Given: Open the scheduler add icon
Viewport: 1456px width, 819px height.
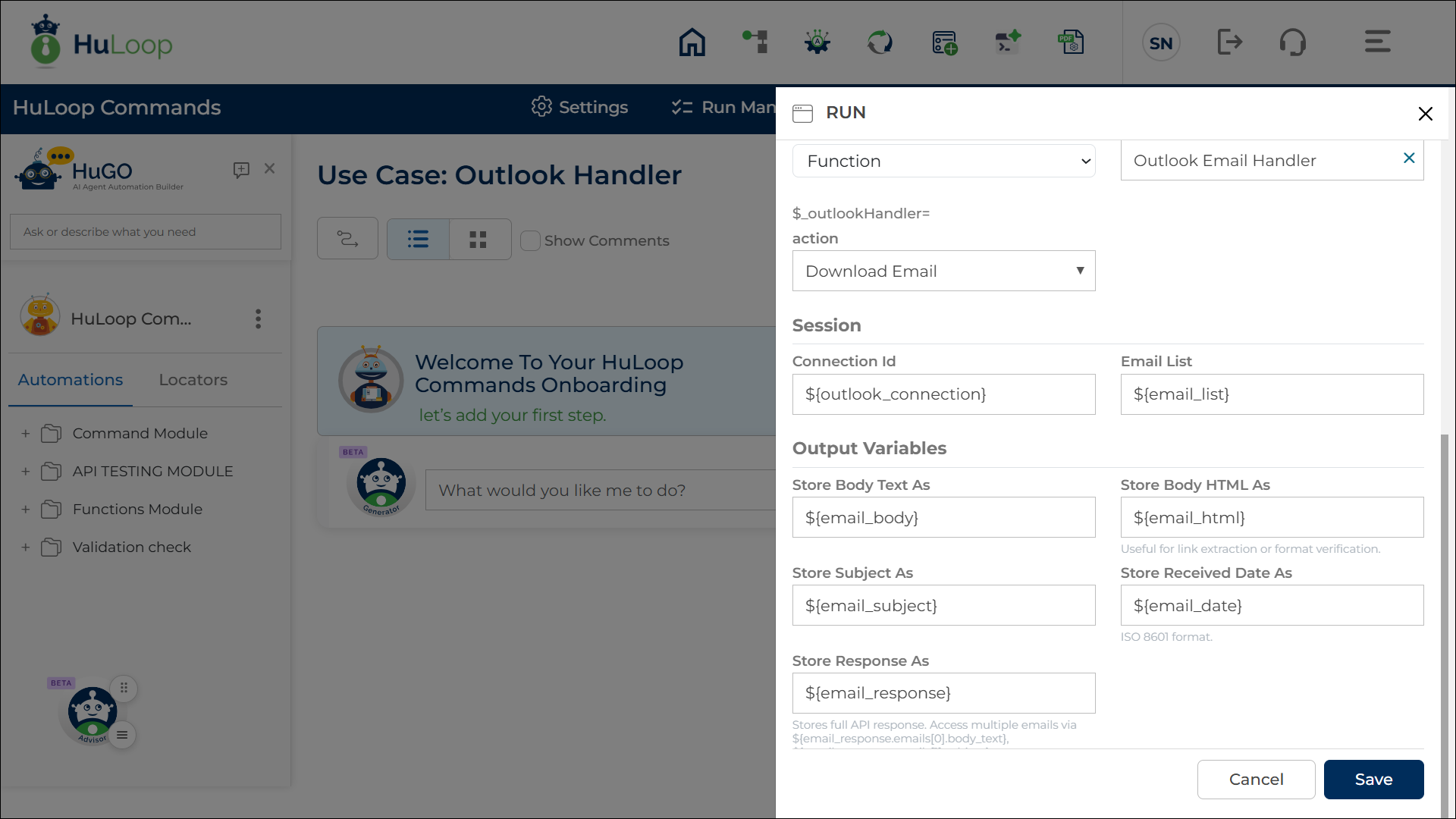Looking at the screenshot, I should point(944,42).
